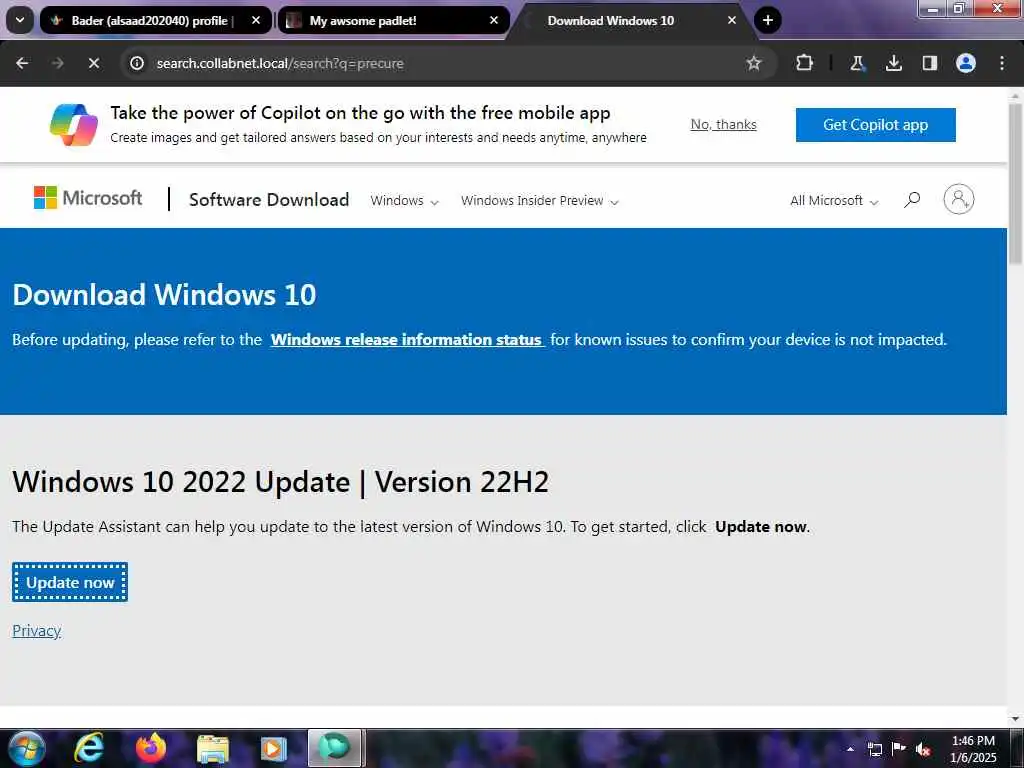Open the site search magnifier

tap(912, 200)
